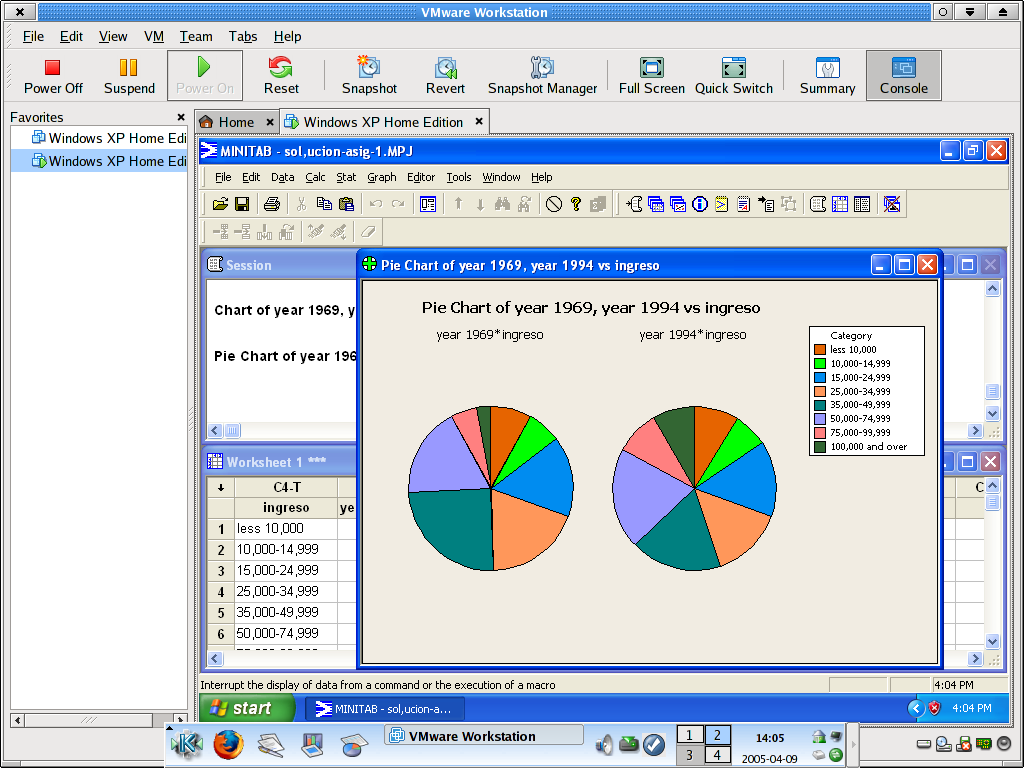Click the VMware Power Off button
The width and height of the screenshot is (1024, 768).
click(53, 76)
